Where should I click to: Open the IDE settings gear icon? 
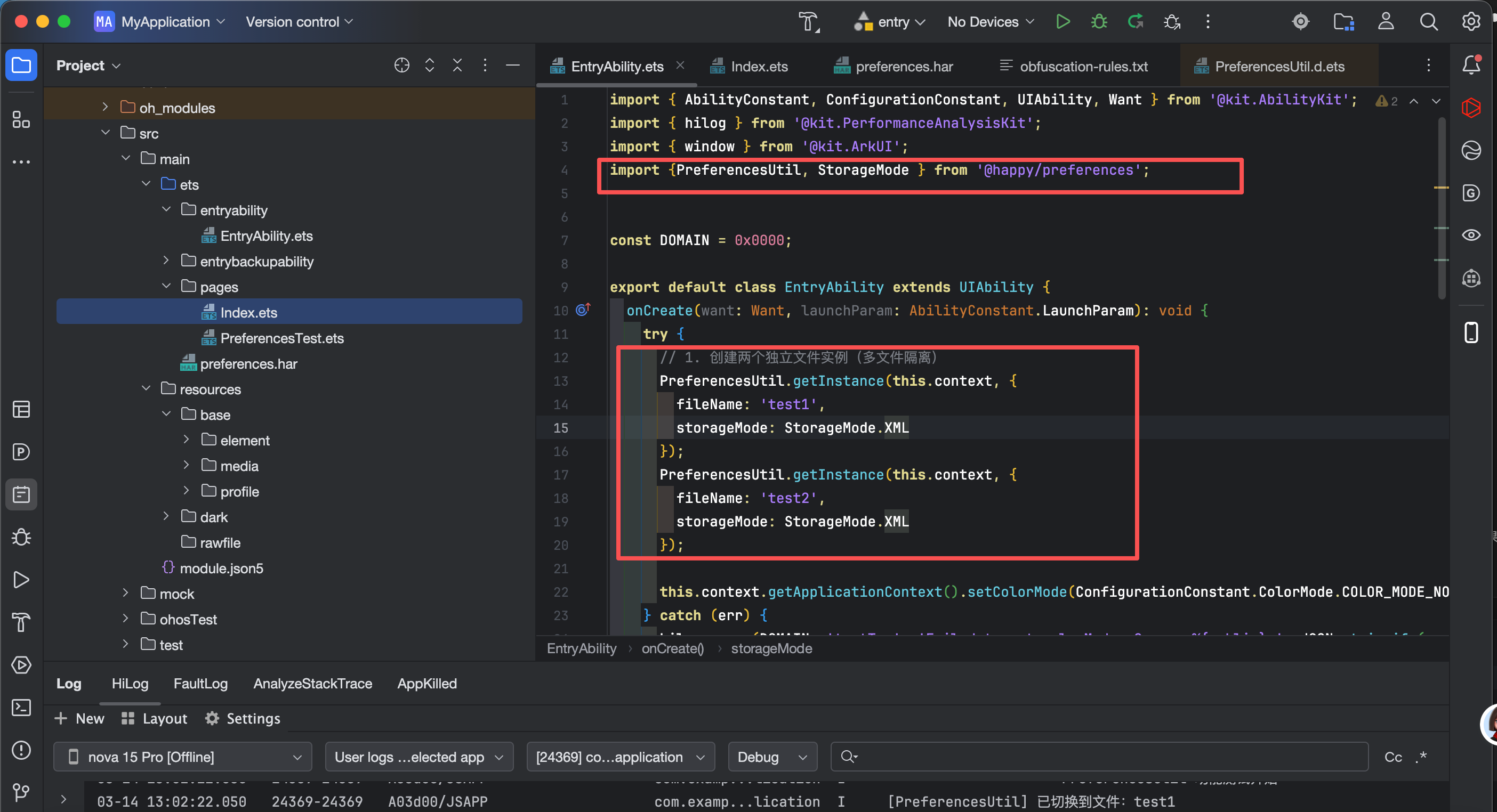coord(1471,22)
